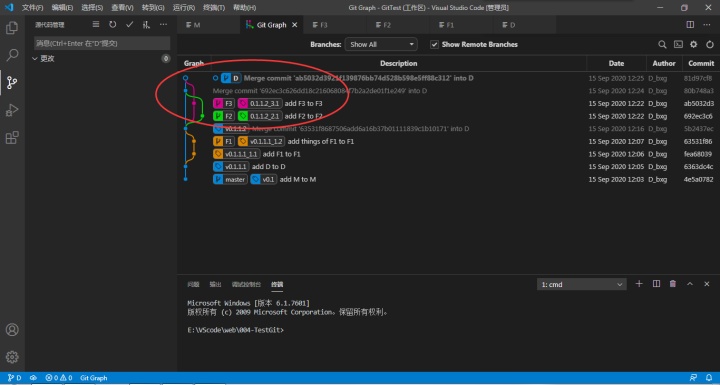Refresh the source control panel
The width and height of the screenshot is (720, 385).
pyautogui.click(x=112, y=24)
